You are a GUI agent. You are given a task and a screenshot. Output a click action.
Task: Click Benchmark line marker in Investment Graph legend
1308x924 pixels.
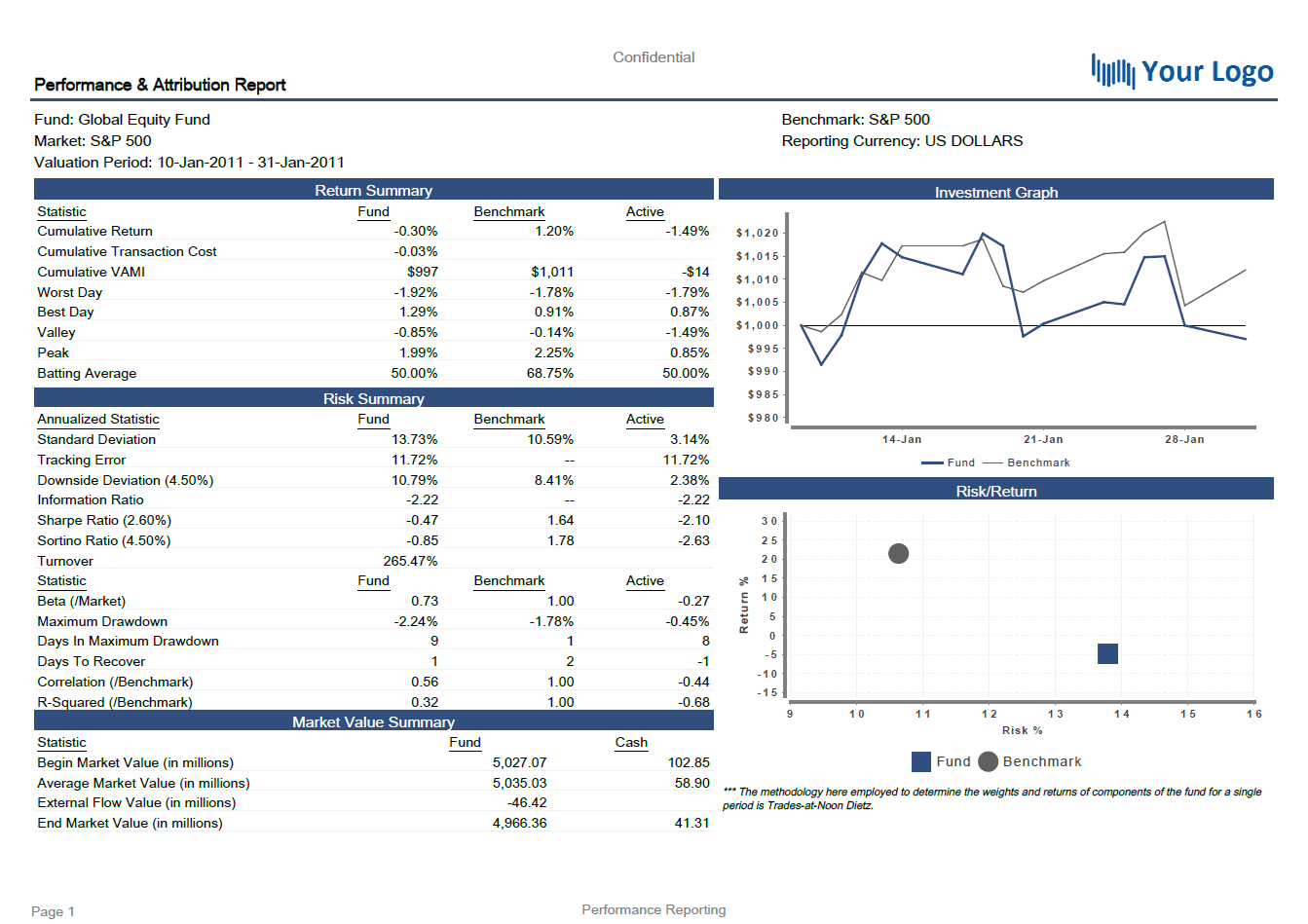tap(992, 463)
